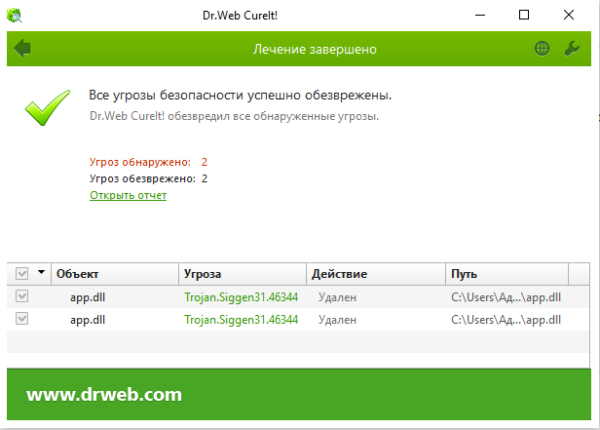Close the Dr.Web CureIt! window

click(x=569, y=15)
